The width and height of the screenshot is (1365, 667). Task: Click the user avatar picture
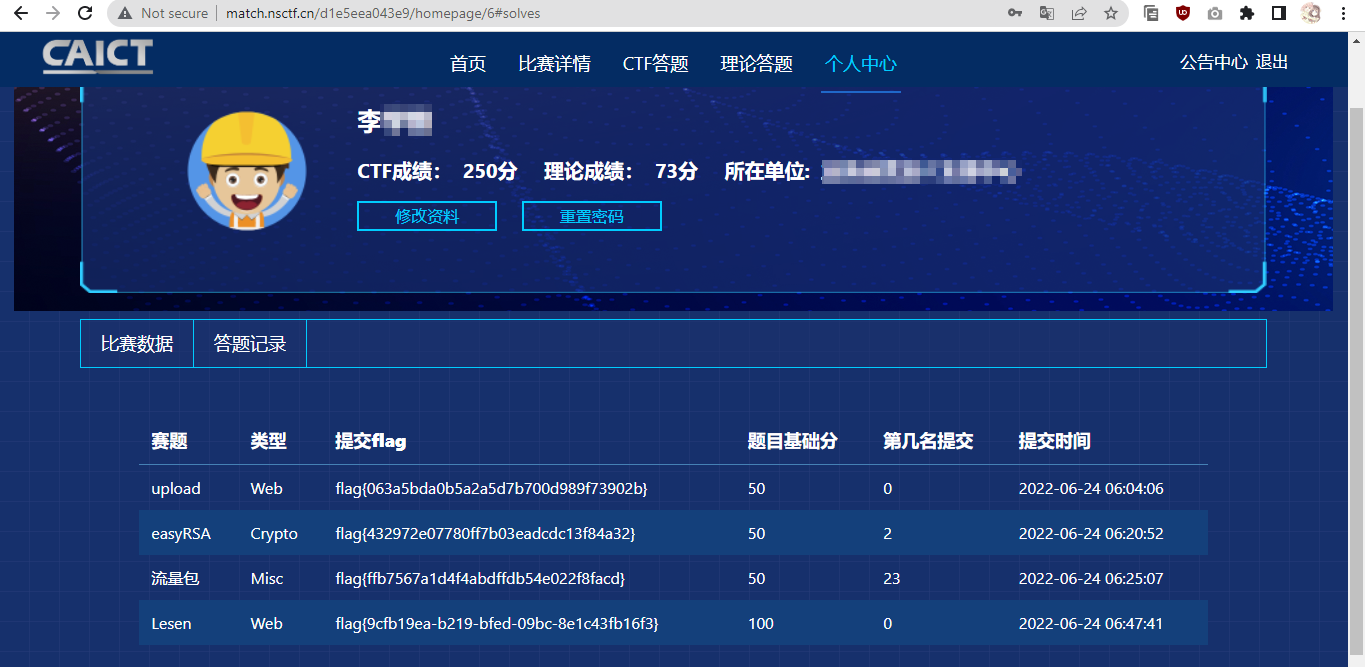(x=246, y=169)
